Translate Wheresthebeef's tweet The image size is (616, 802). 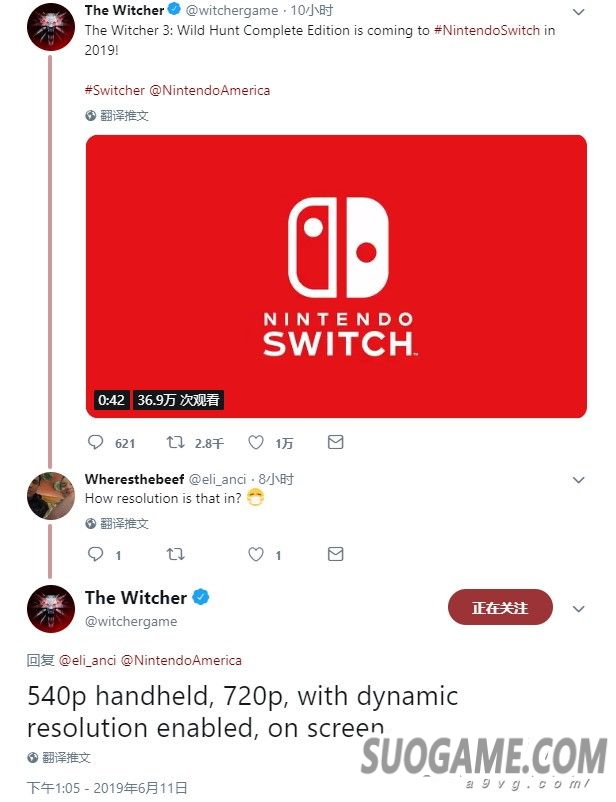(x=117, y=524)
